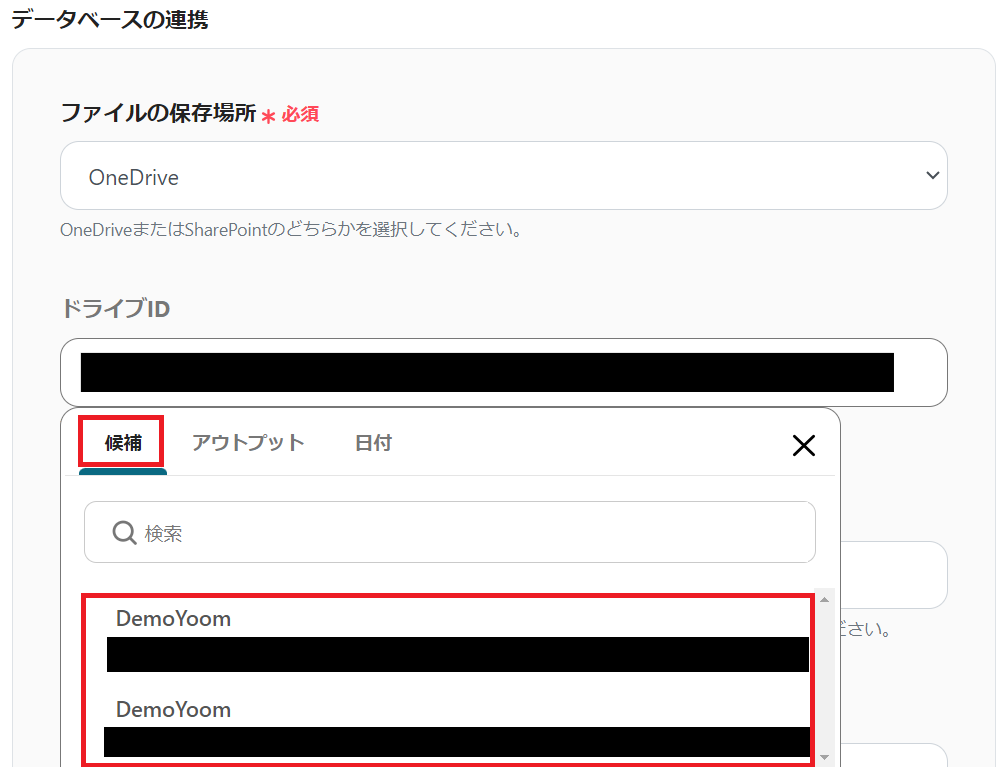Open the ファイルの保存場所 OneDrive dropdown
Image resolution: width=1005 pixels, height=767 pixels.
pos(503,176)
